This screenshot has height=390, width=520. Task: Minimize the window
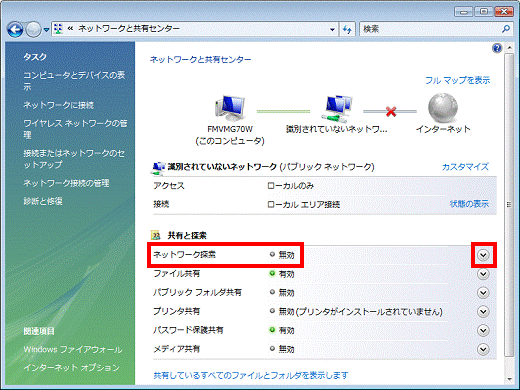(x=464, y=12)
